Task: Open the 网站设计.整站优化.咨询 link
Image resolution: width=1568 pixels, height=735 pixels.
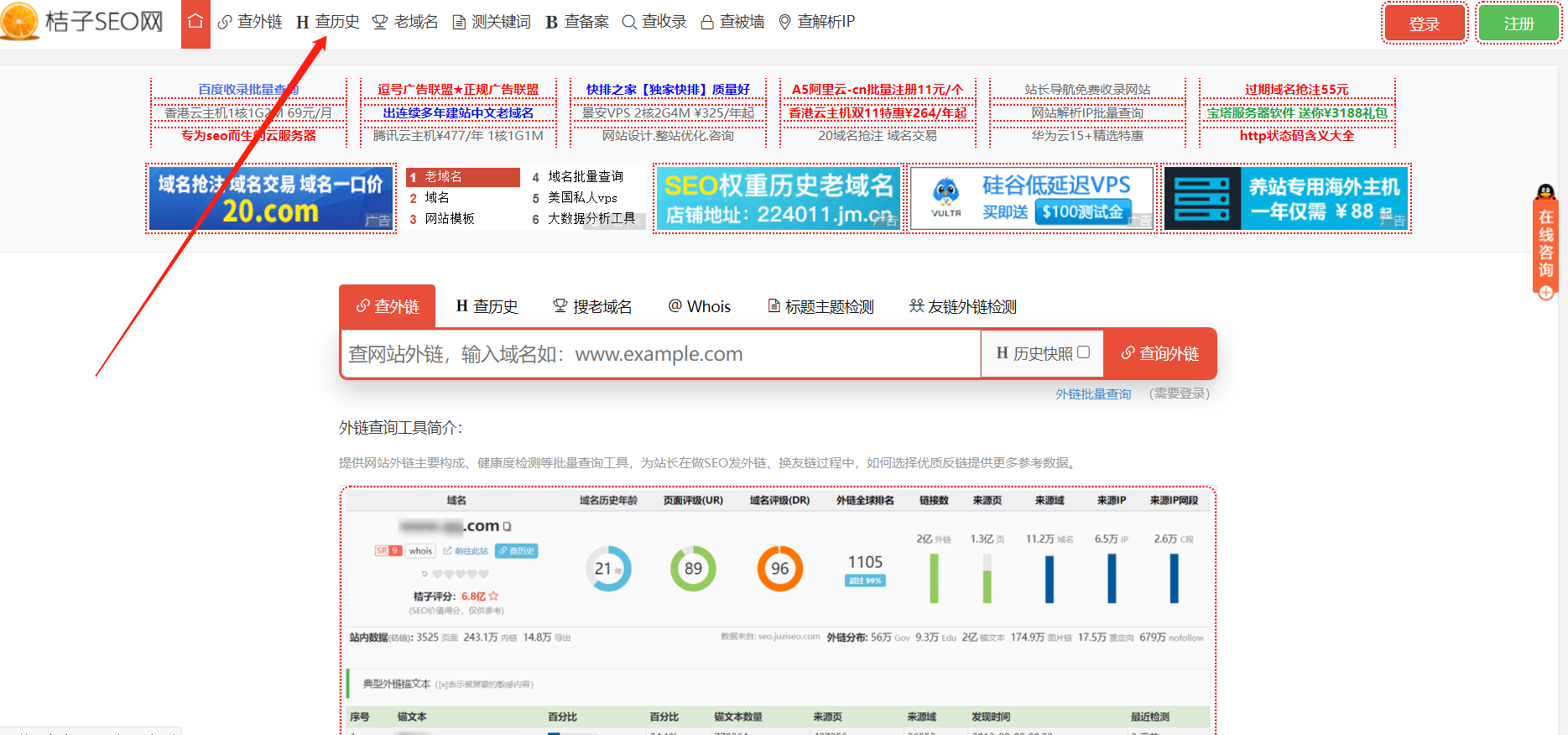Action: [x=668, y=135]
